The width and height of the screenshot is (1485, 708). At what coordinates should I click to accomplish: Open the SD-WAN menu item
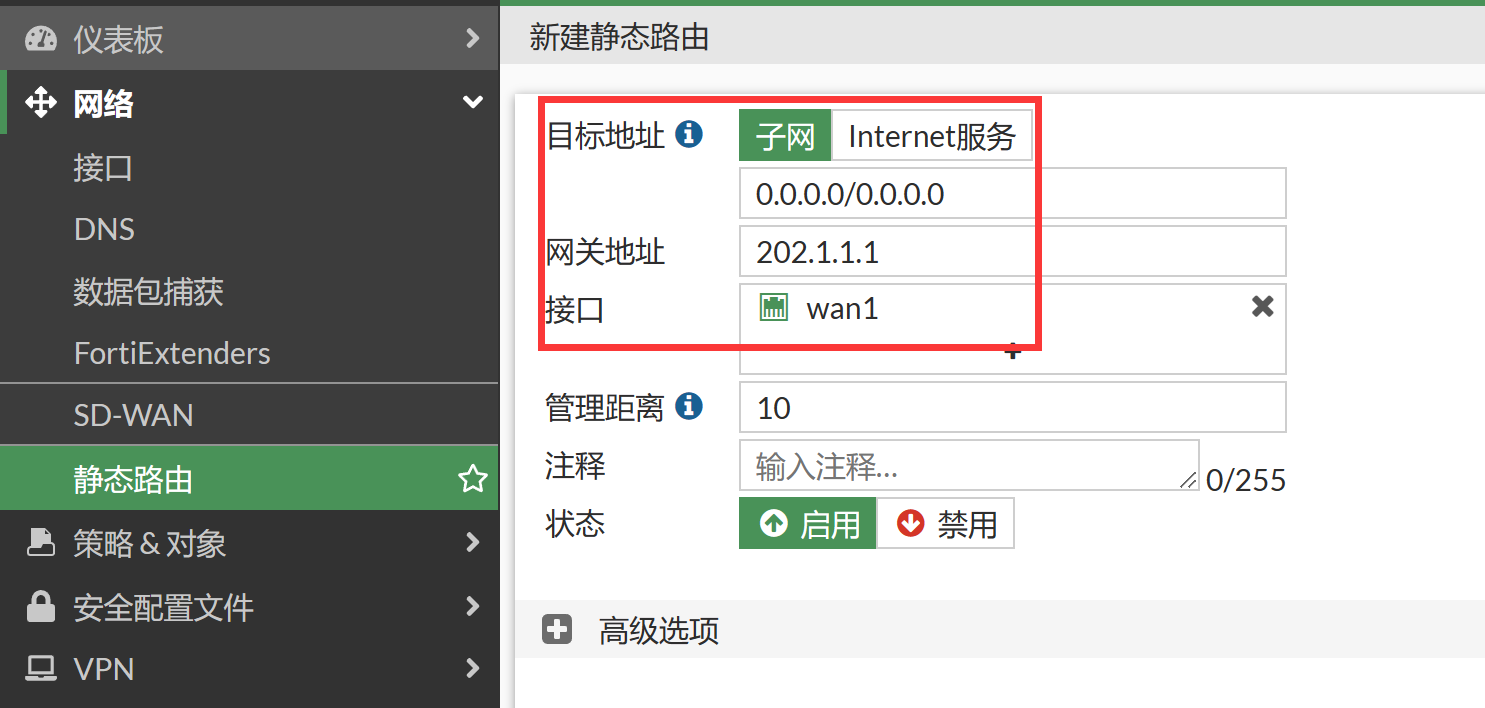(133, 415)
